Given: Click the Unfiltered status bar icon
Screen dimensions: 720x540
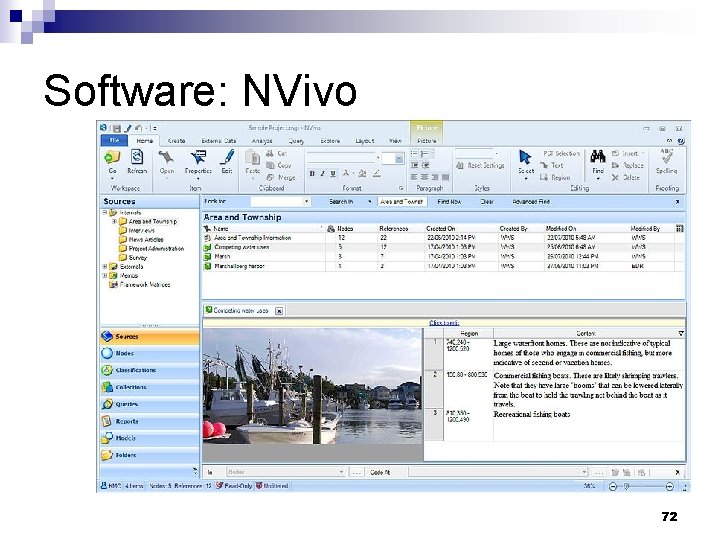Looking at the screenshot, I should pyautogui.click(x=259, y=486).
